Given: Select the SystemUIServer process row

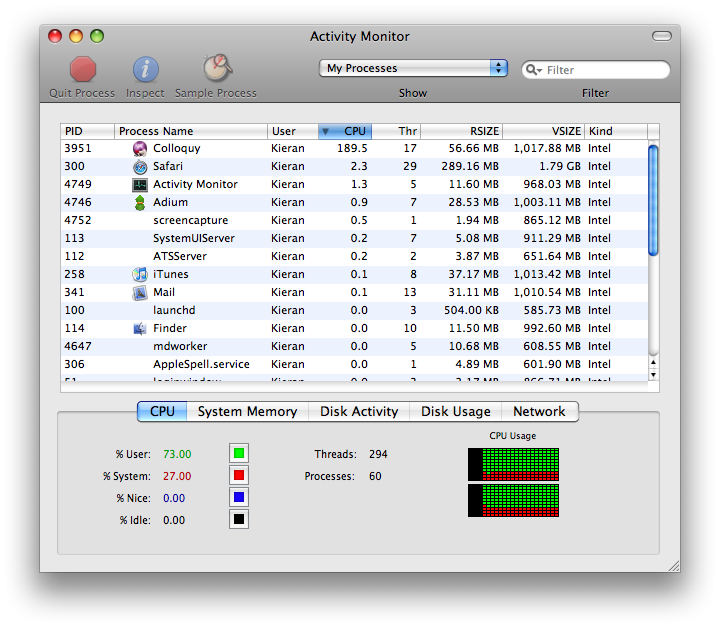Looking at the screenshot, I should tap(354, 238).
